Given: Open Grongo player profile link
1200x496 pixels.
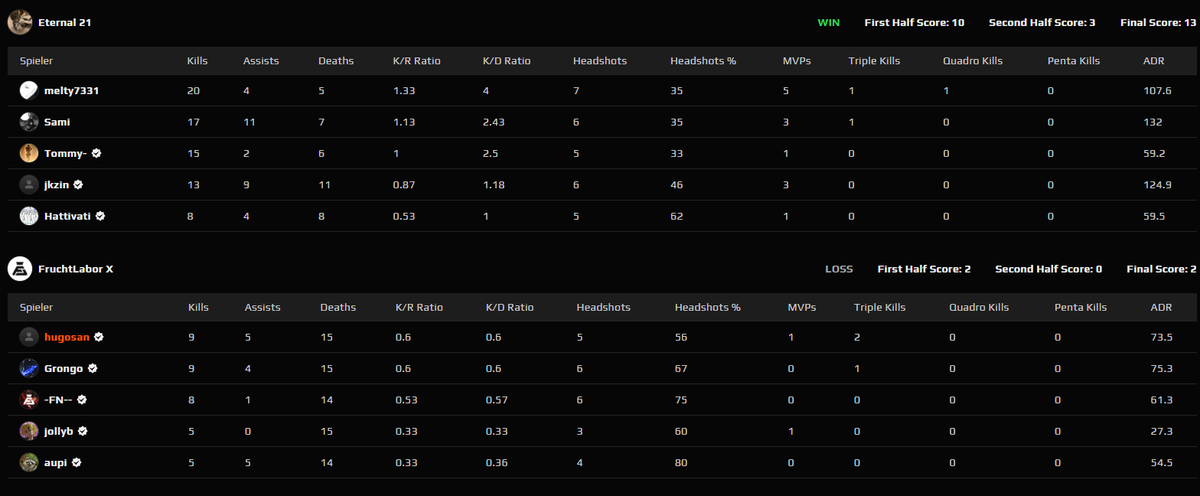Looking at the screenshot, I should click(x=64, y=368).
